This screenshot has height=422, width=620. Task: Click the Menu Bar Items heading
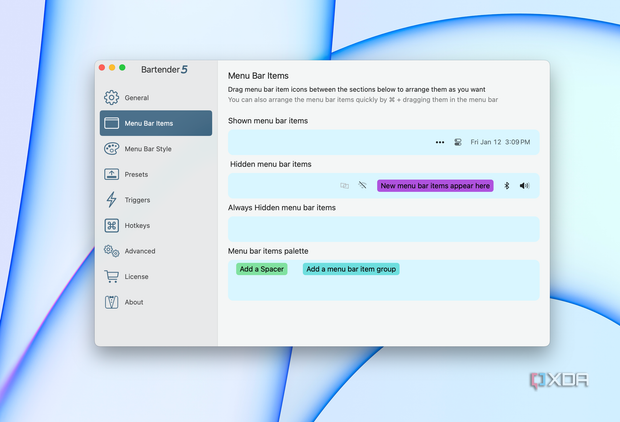tap(258, 76)
